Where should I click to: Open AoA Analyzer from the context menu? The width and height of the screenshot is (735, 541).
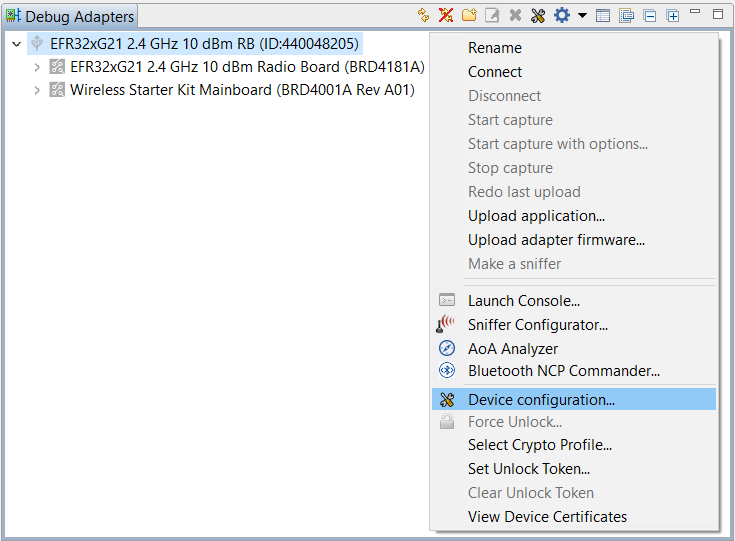(513, 349)
